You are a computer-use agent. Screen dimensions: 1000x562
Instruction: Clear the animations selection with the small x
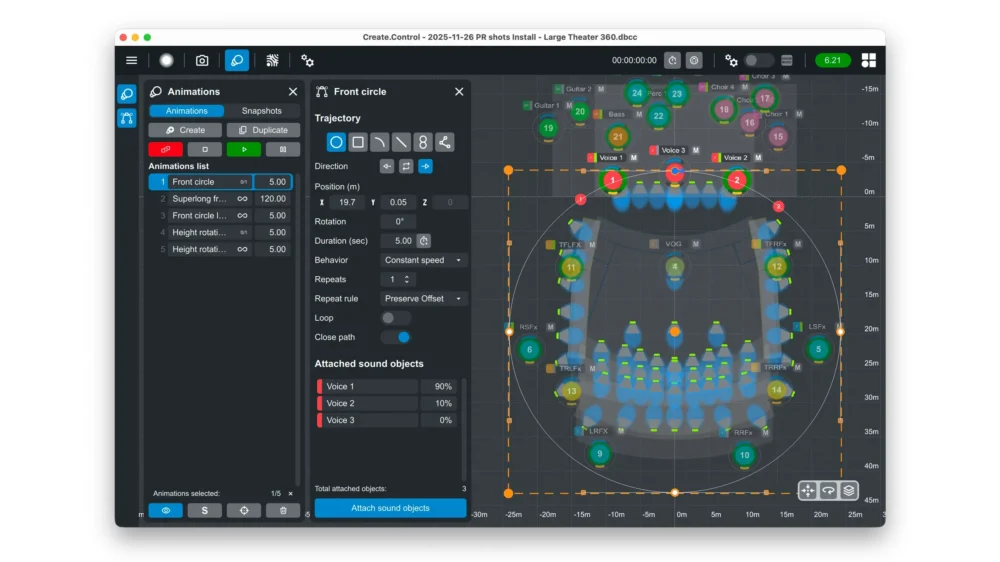291,493
